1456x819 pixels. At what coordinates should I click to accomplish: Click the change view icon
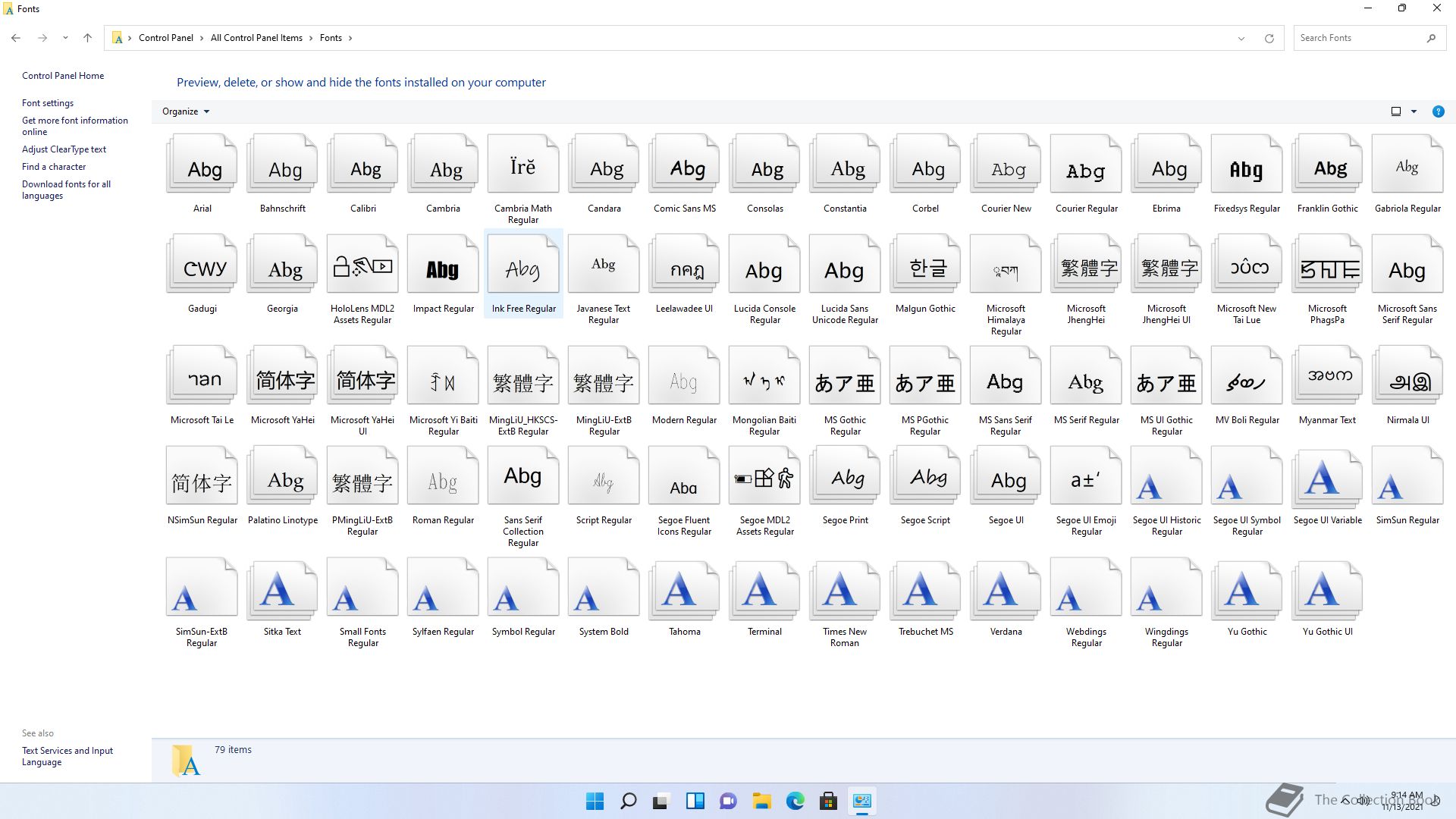pyautogui.click(x=1396, y=111)
